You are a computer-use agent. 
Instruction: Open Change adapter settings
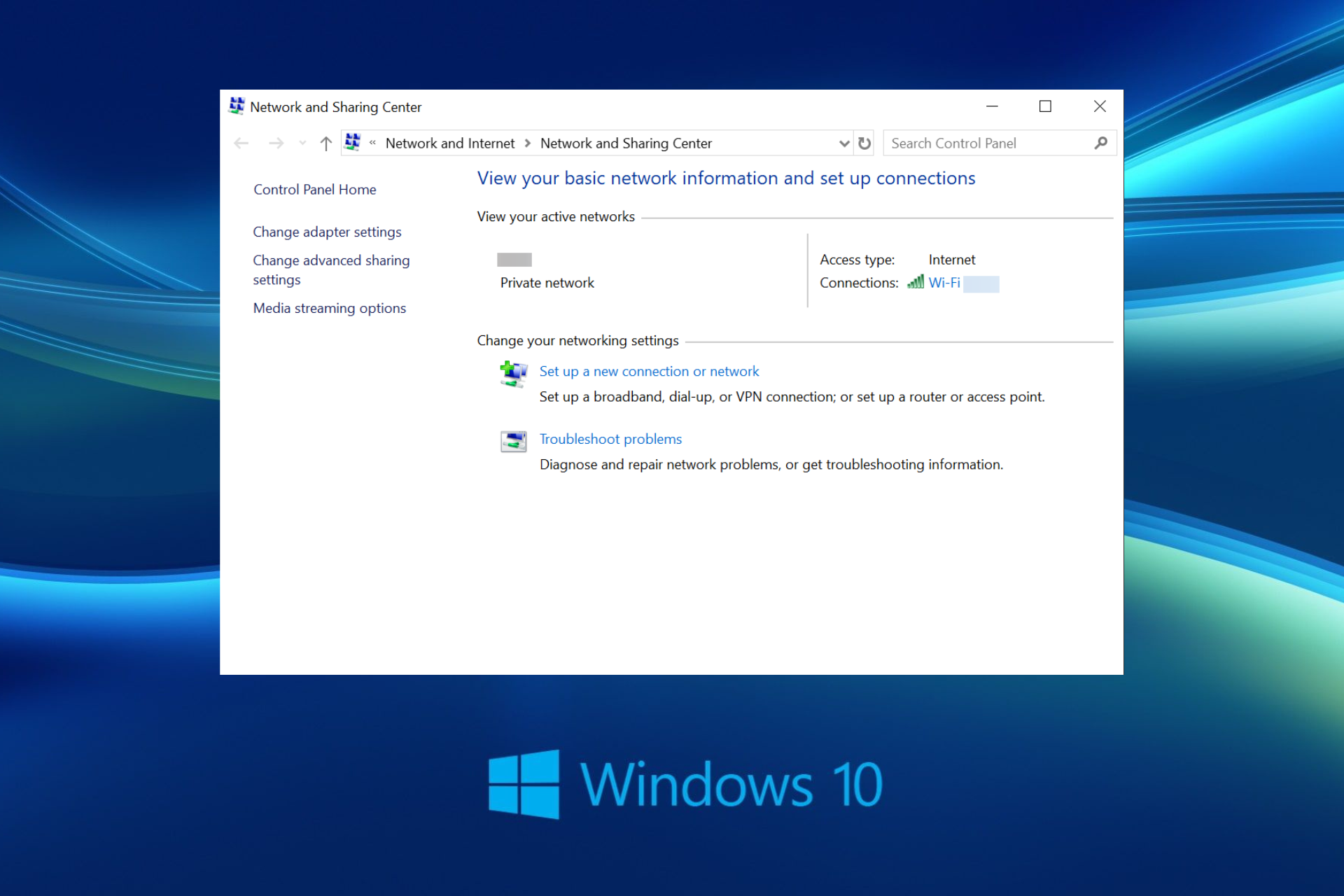(x=327, y=232)
